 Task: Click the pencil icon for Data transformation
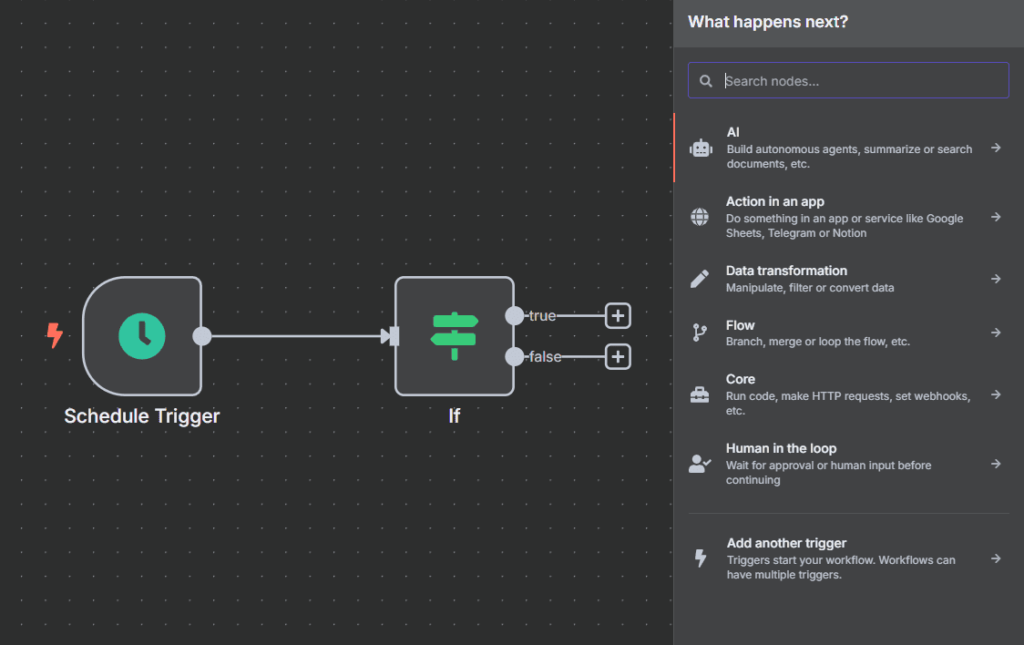click(699, 279)
